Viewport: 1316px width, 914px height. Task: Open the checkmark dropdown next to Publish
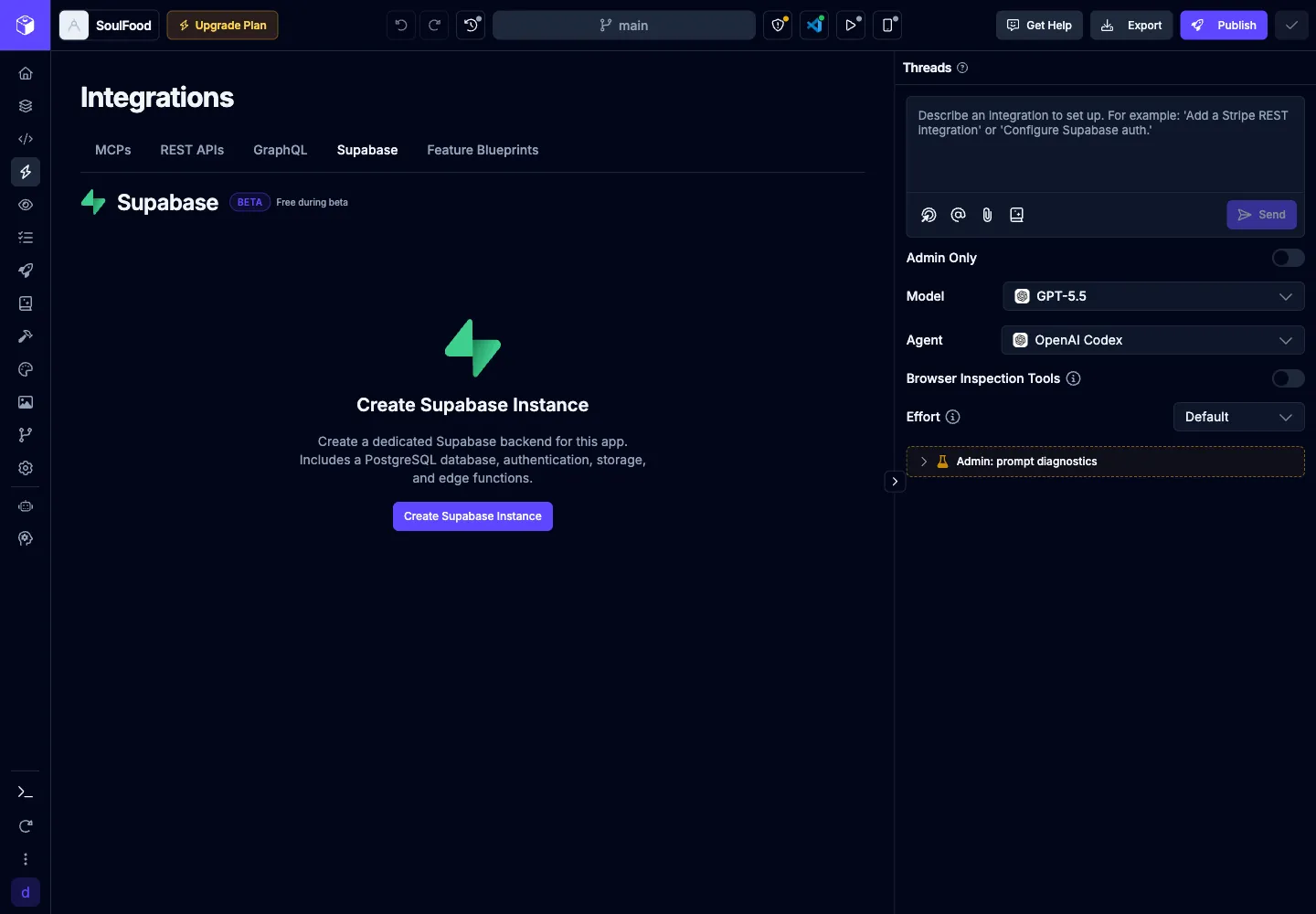(1291, 26)
